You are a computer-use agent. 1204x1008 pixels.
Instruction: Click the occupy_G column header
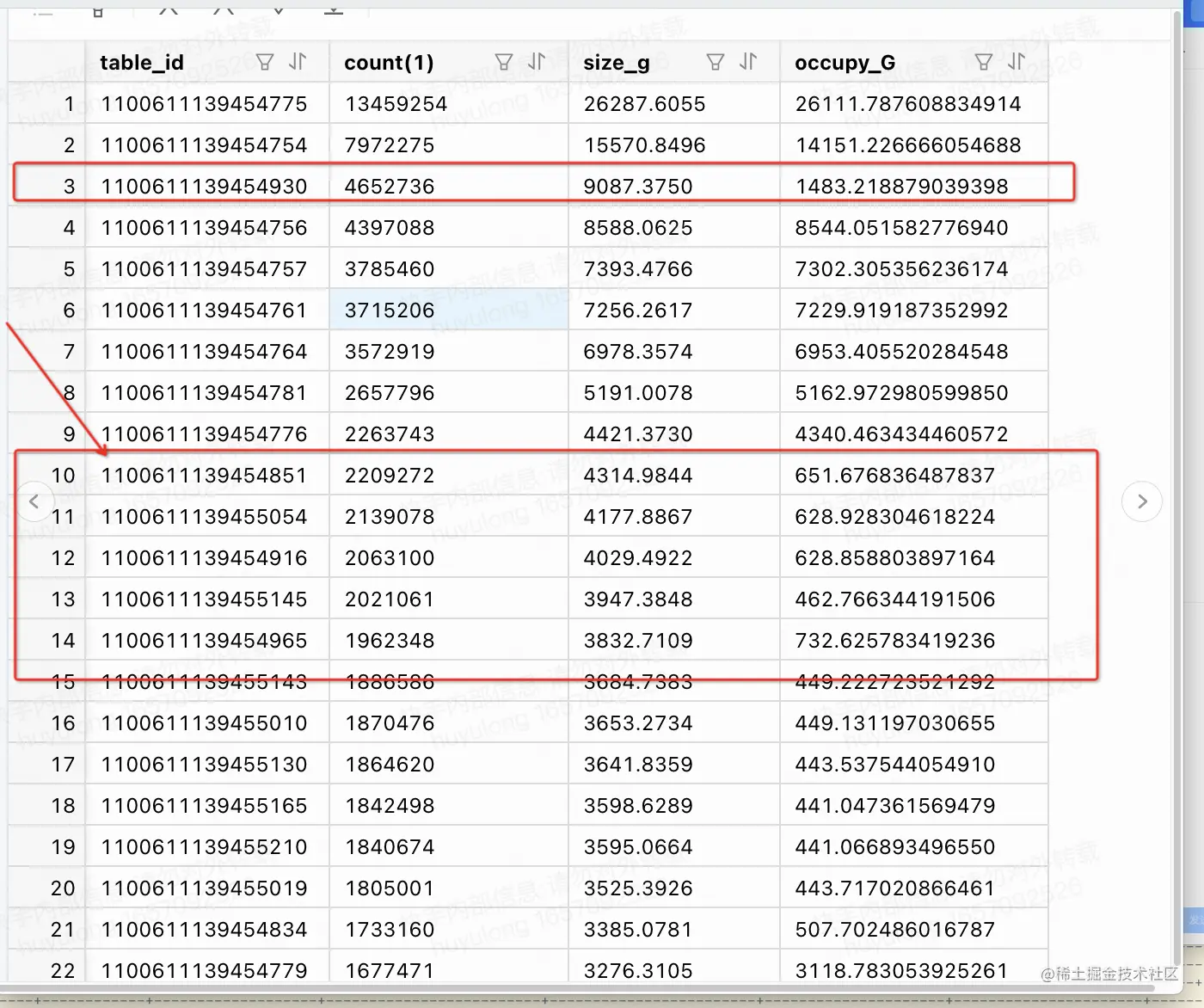[914, 62]
